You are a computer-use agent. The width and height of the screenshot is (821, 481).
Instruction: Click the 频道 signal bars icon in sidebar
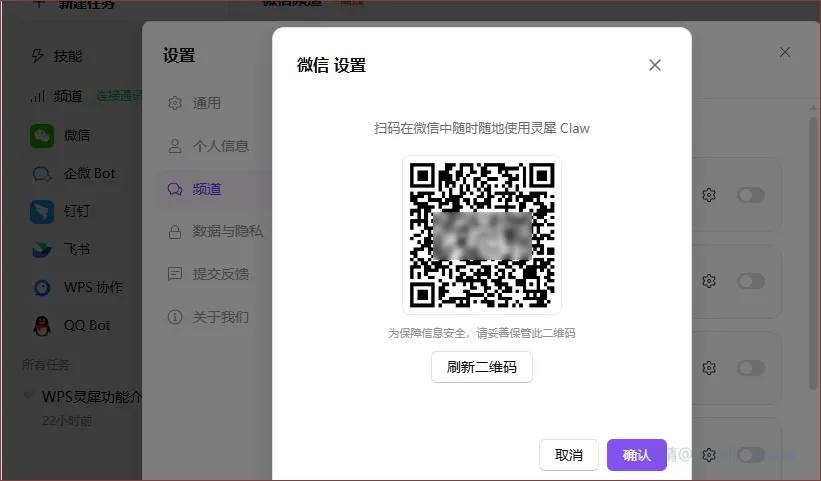(37, 96)
